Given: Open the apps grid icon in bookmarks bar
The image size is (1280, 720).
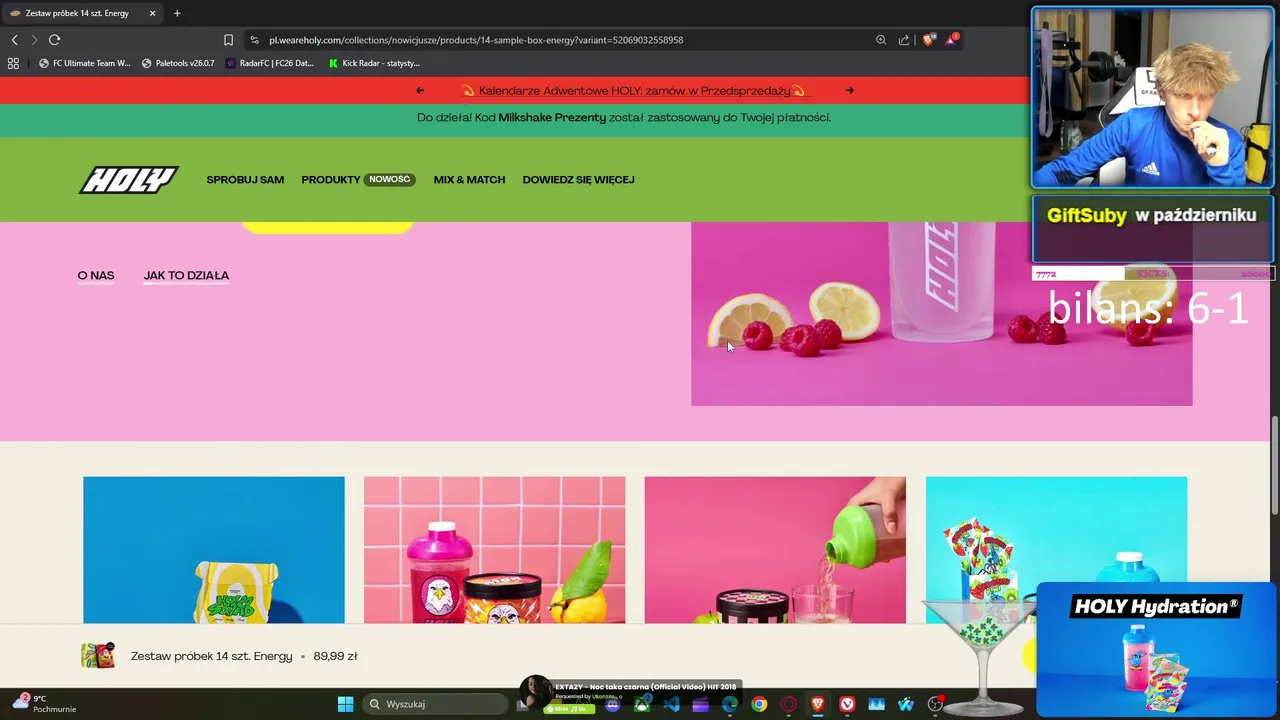Looking at the screenshot, I should 13,63.
